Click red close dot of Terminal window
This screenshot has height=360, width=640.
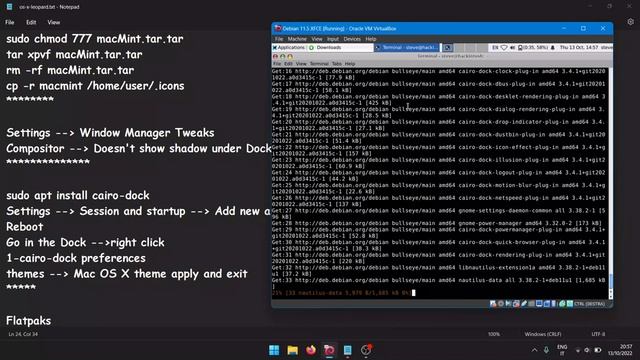(275, 57)
